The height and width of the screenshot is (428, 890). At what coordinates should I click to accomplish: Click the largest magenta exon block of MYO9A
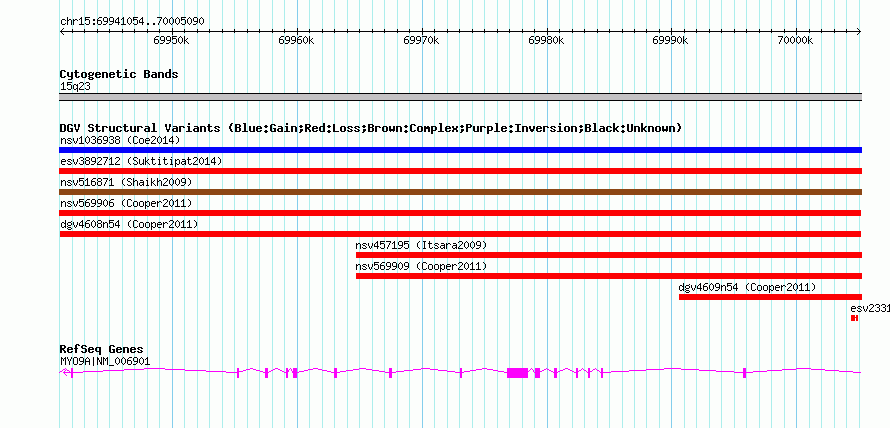click(x=517, y=373)
